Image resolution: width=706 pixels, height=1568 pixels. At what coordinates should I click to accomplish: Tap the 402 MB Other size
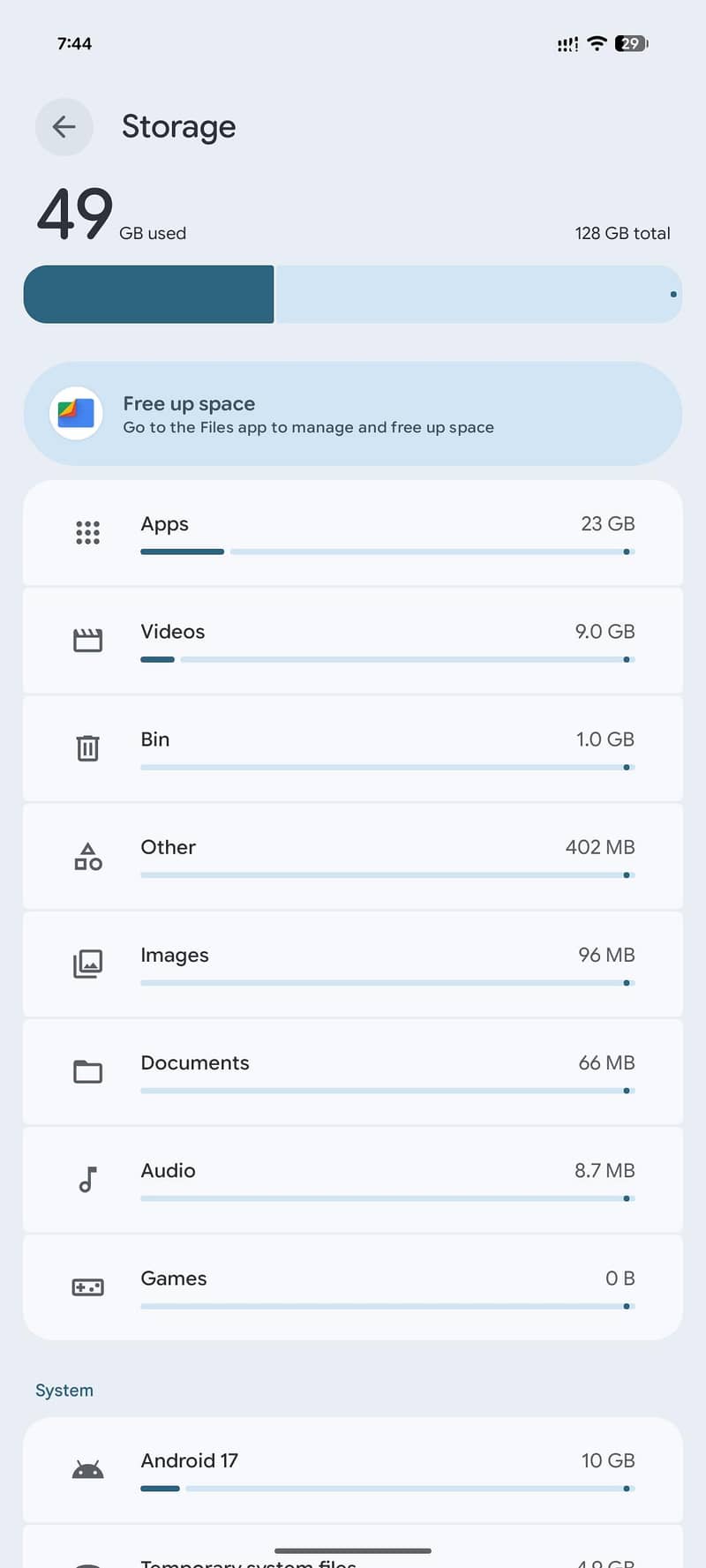pyautogui.click(x=600, y=847)
